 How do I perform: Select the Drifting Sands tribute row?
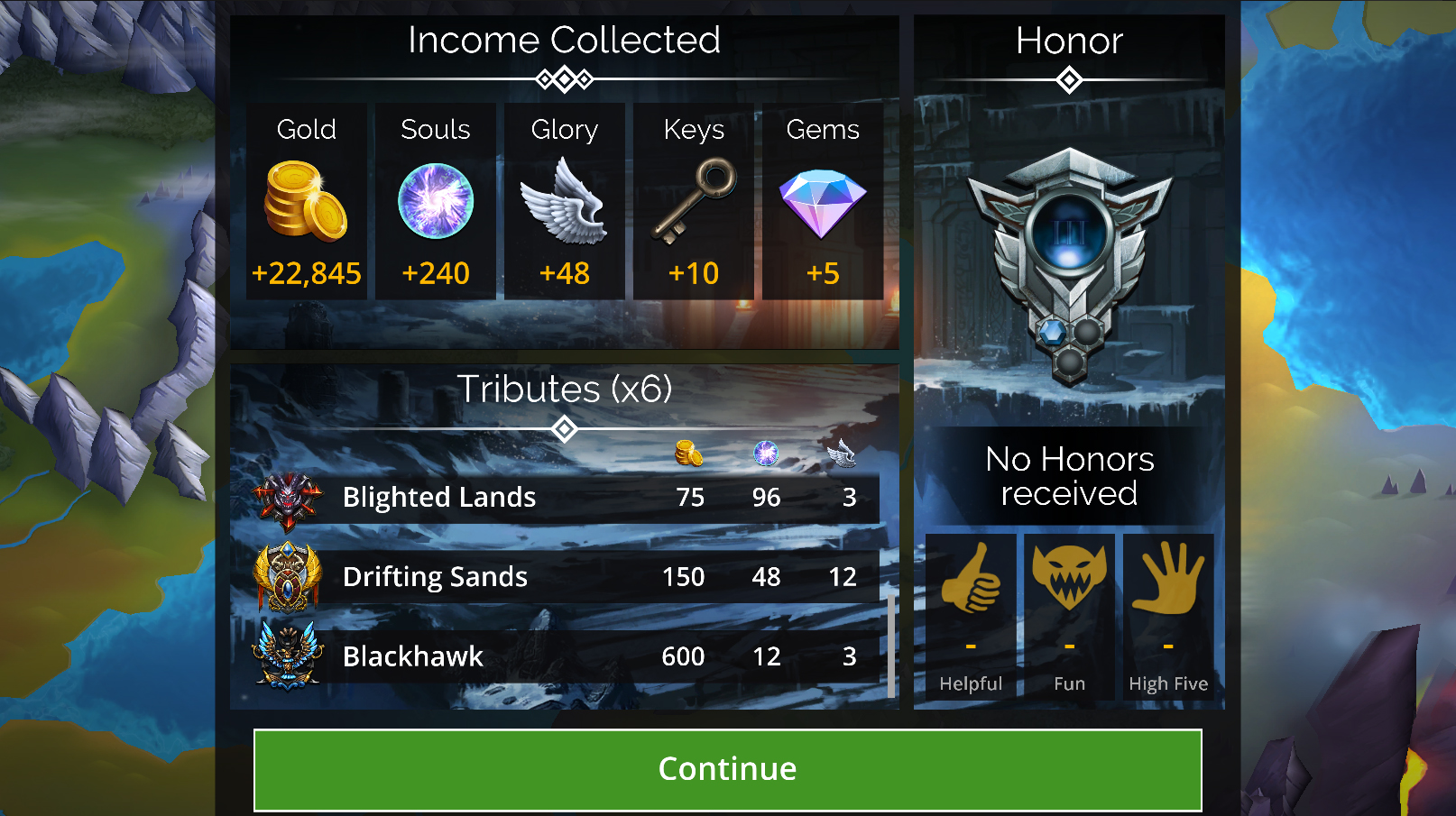tap(565, 577)
